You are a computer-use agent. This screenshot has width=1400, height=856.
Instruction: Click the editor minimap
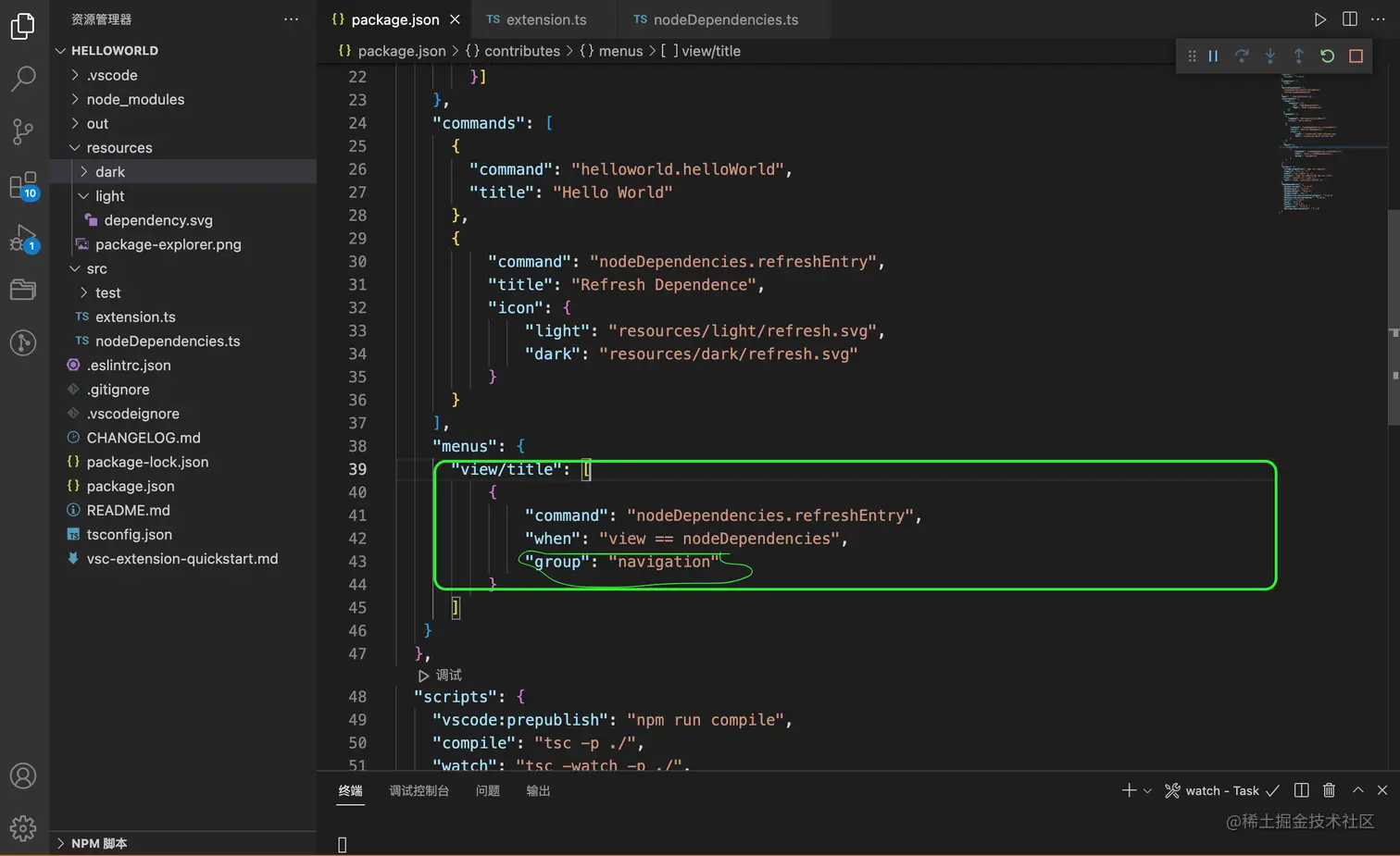coord(1333,143)
